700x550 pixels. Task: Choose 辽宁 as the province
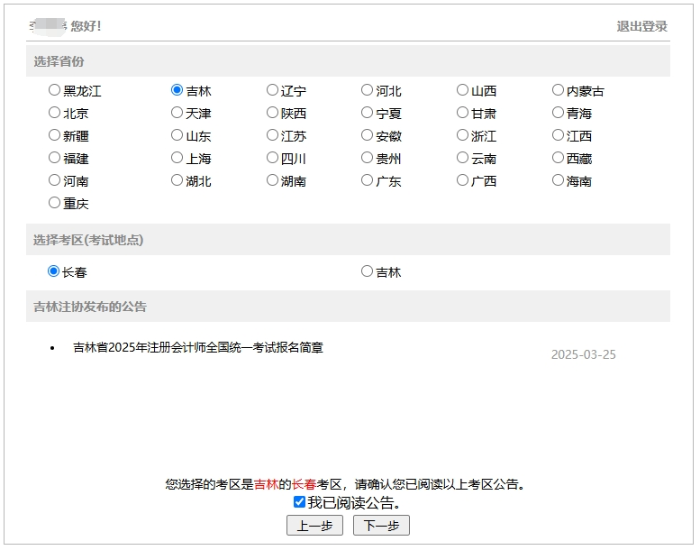pos(272,90)
